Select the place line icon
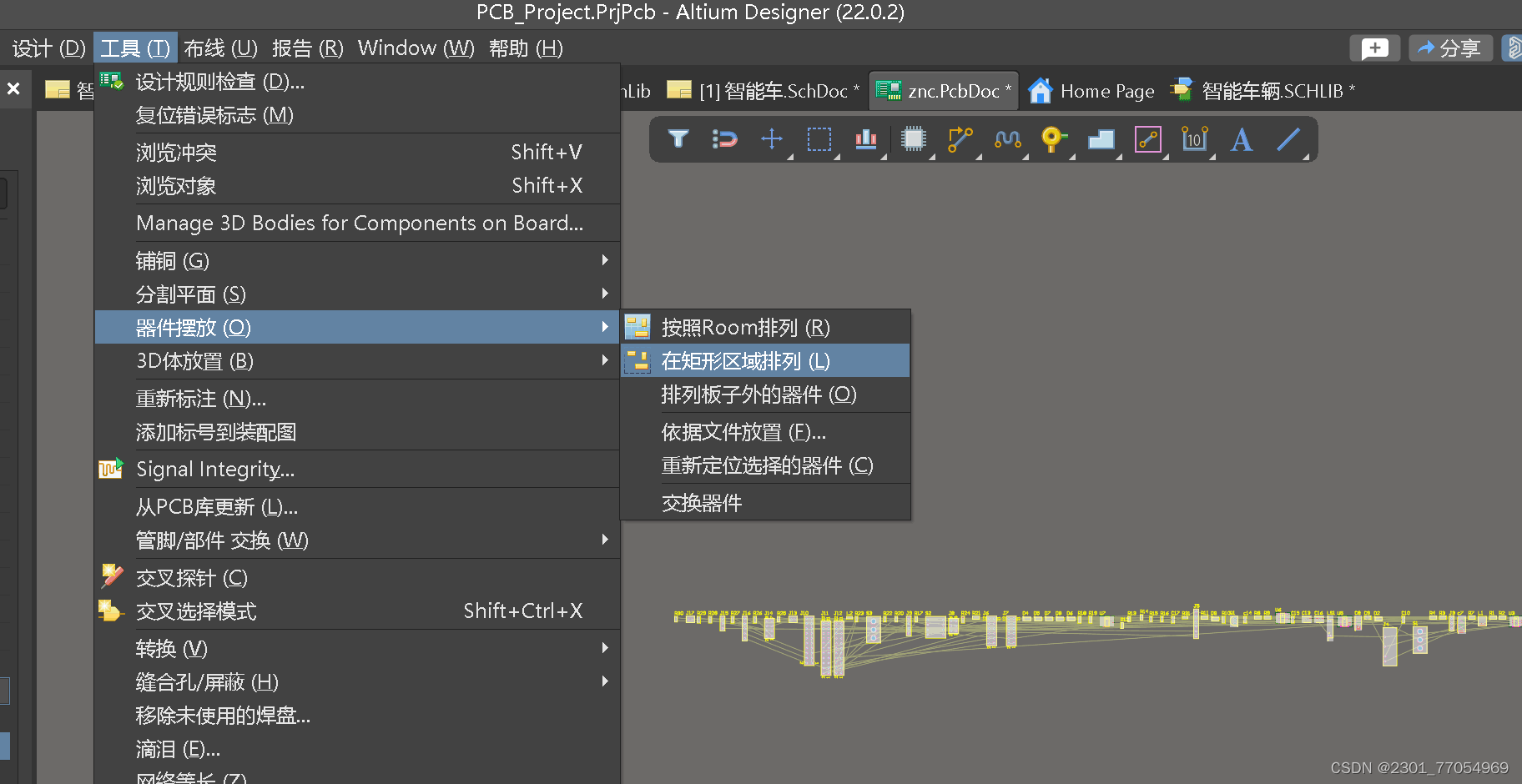1522x784 pixels. [x=1288, y=139]
